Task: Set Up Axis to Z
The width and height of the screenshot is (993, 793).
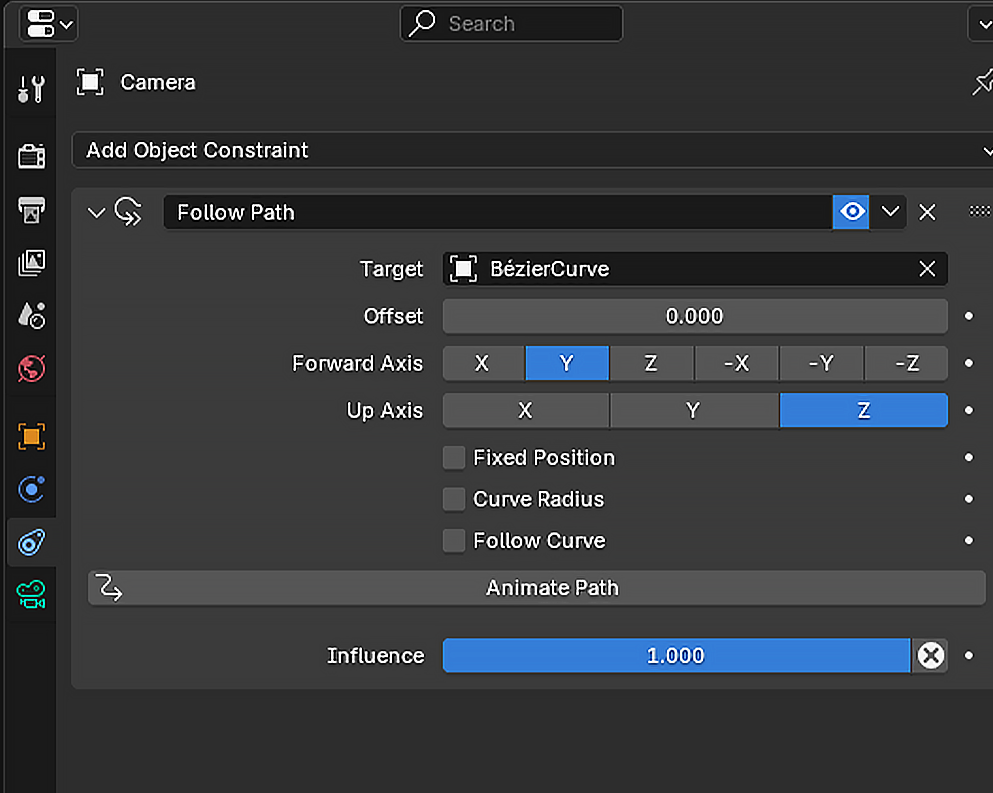Action: [x=864, y=410]
